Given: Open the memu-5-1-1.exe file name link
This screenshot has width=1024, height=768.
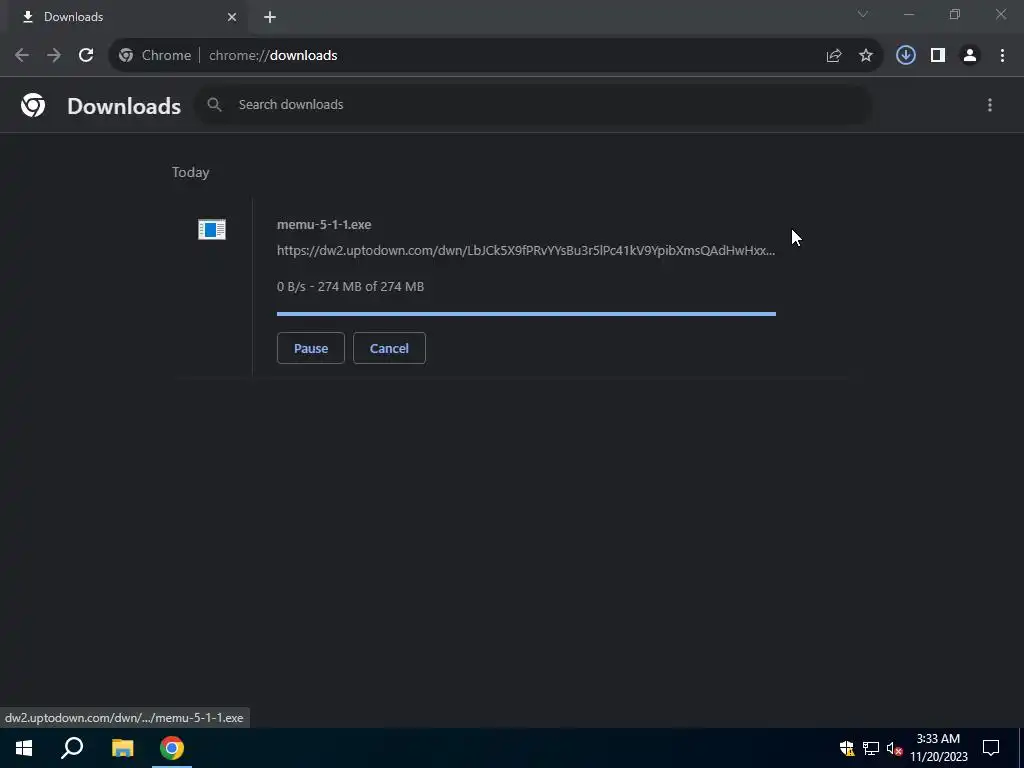Looking at the screenshot, I should point(324,225).
